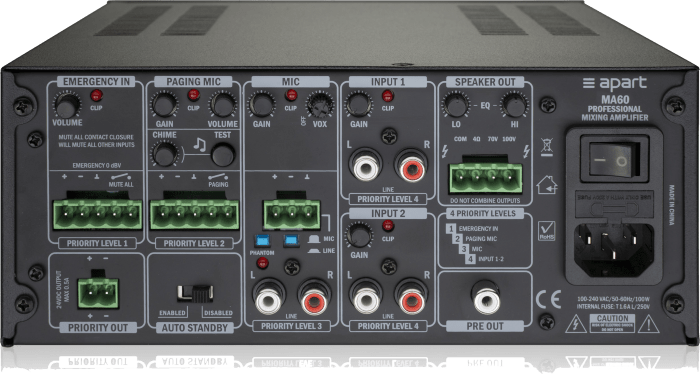
Task: Push the Paging Mic chime Test button
Action: coord(223,155)
